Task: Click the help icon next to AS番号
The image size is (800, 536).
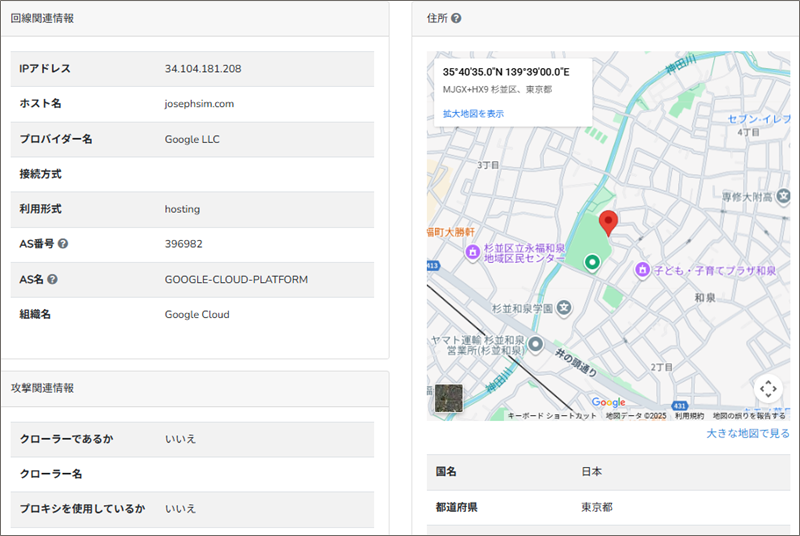Action: point(63,244)
